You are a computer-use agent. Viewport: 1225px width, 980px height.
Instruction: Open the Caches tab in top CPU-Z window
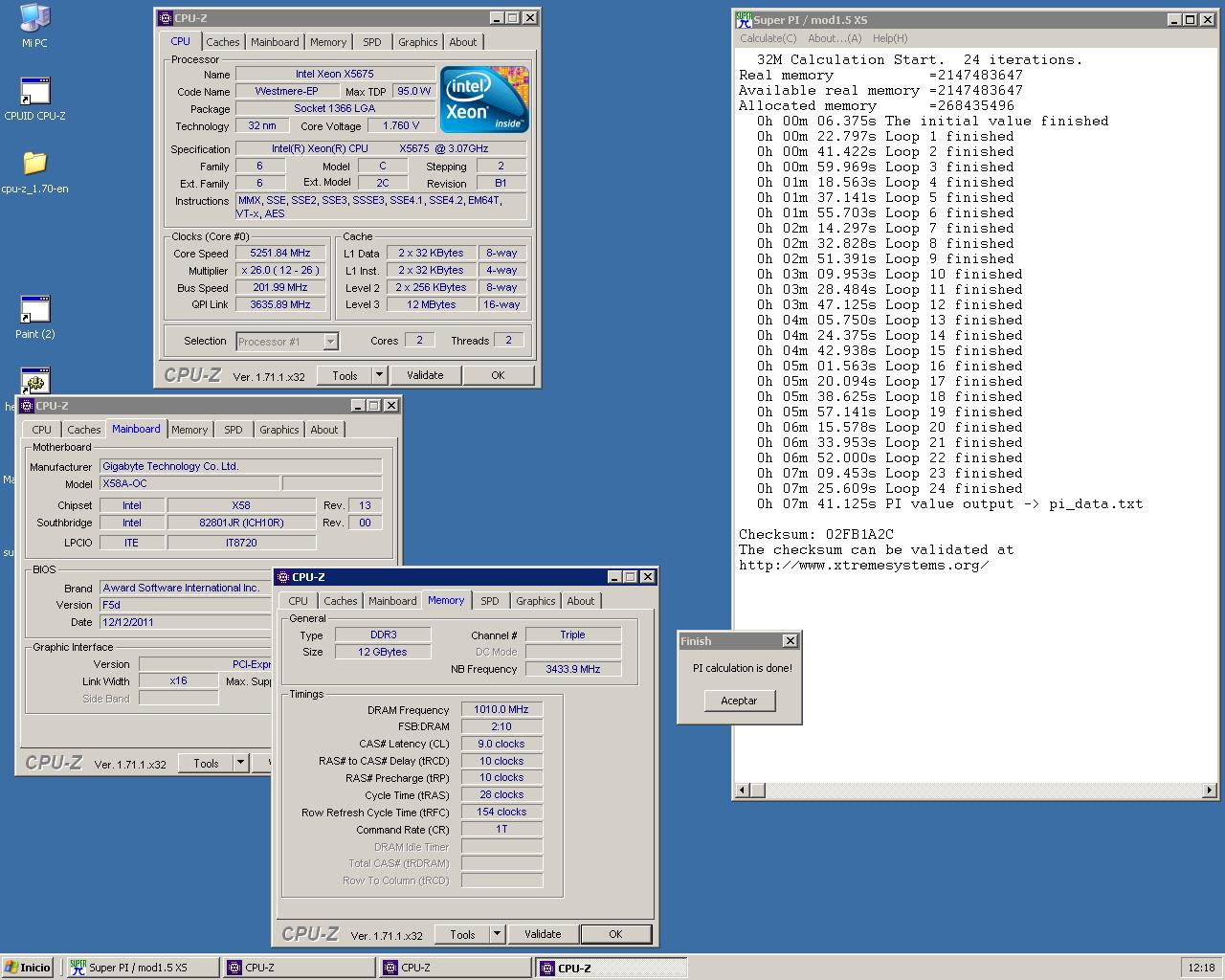(x=223, y=42)
